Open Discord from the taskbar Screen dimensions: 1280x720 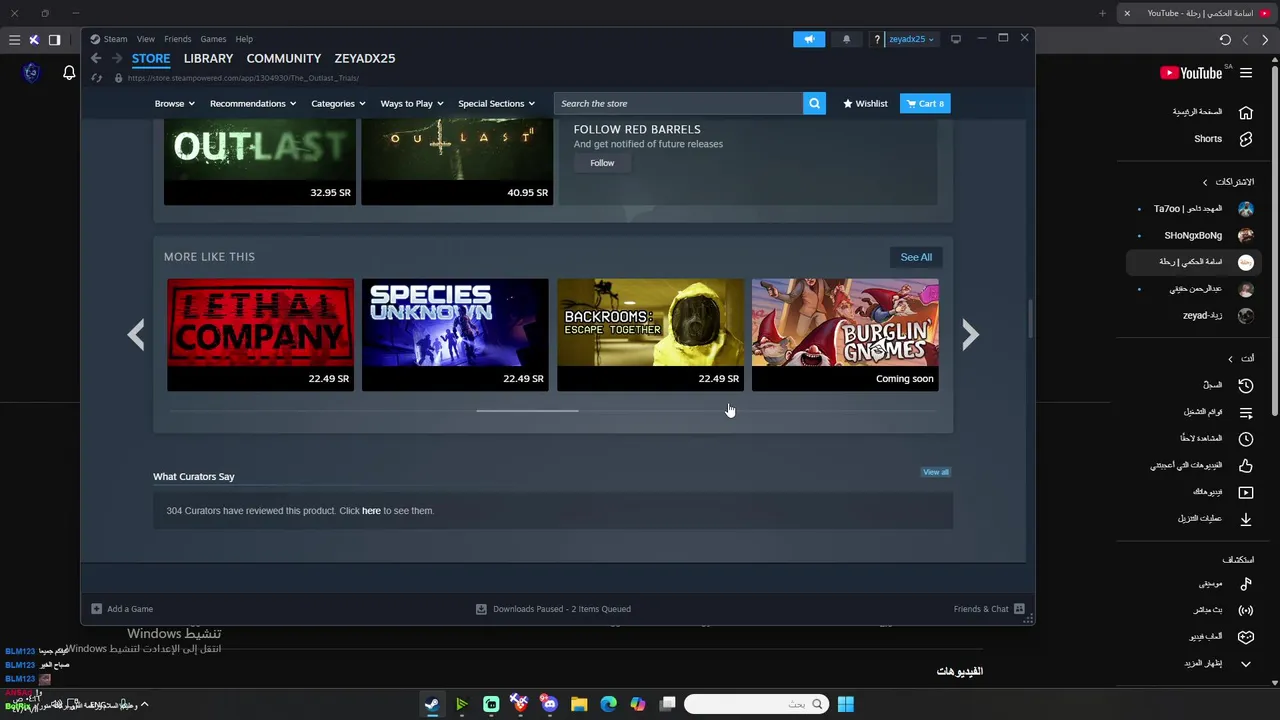click(x=549, y=704)
